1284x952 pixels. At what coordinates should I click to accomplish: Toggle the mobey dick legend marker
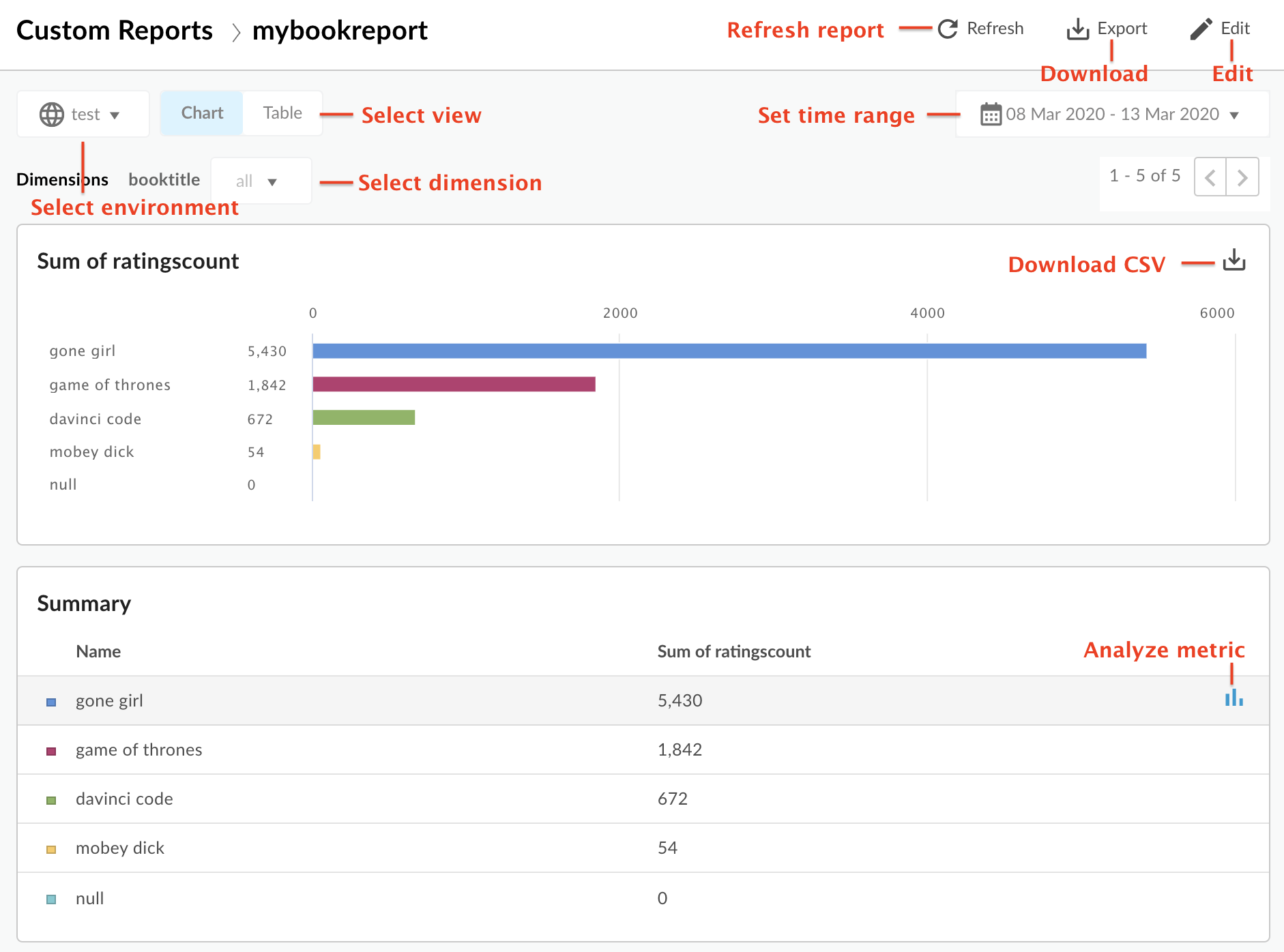pyautogui.click(x=50, y=848)
